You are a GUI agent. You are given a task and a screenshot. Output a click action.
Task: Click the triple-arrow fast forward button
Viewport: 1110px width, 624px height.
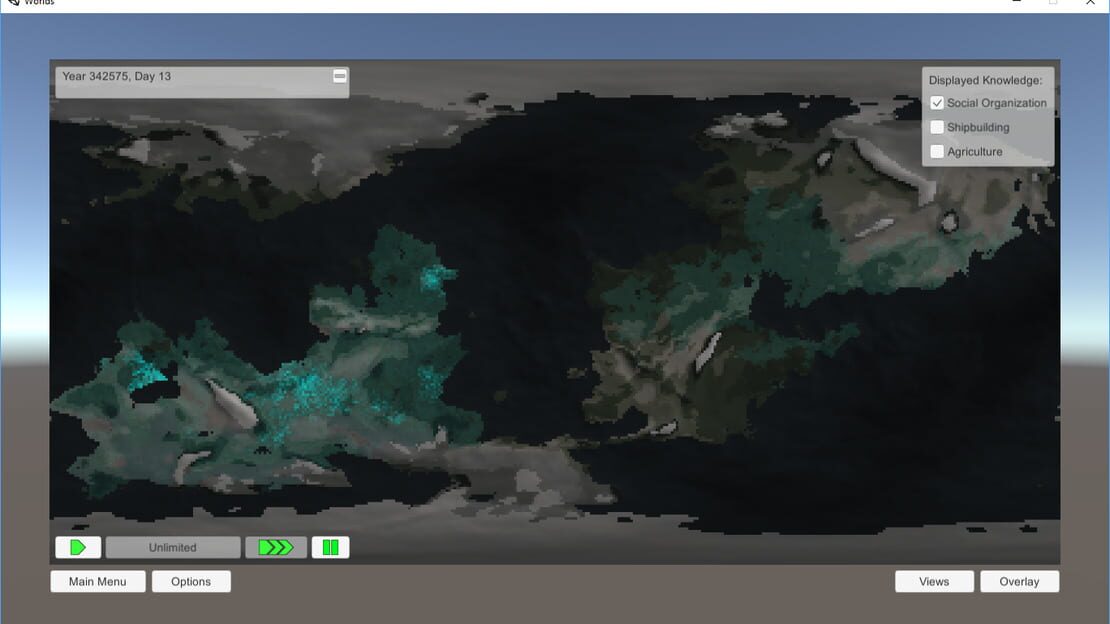click(276, 548)
